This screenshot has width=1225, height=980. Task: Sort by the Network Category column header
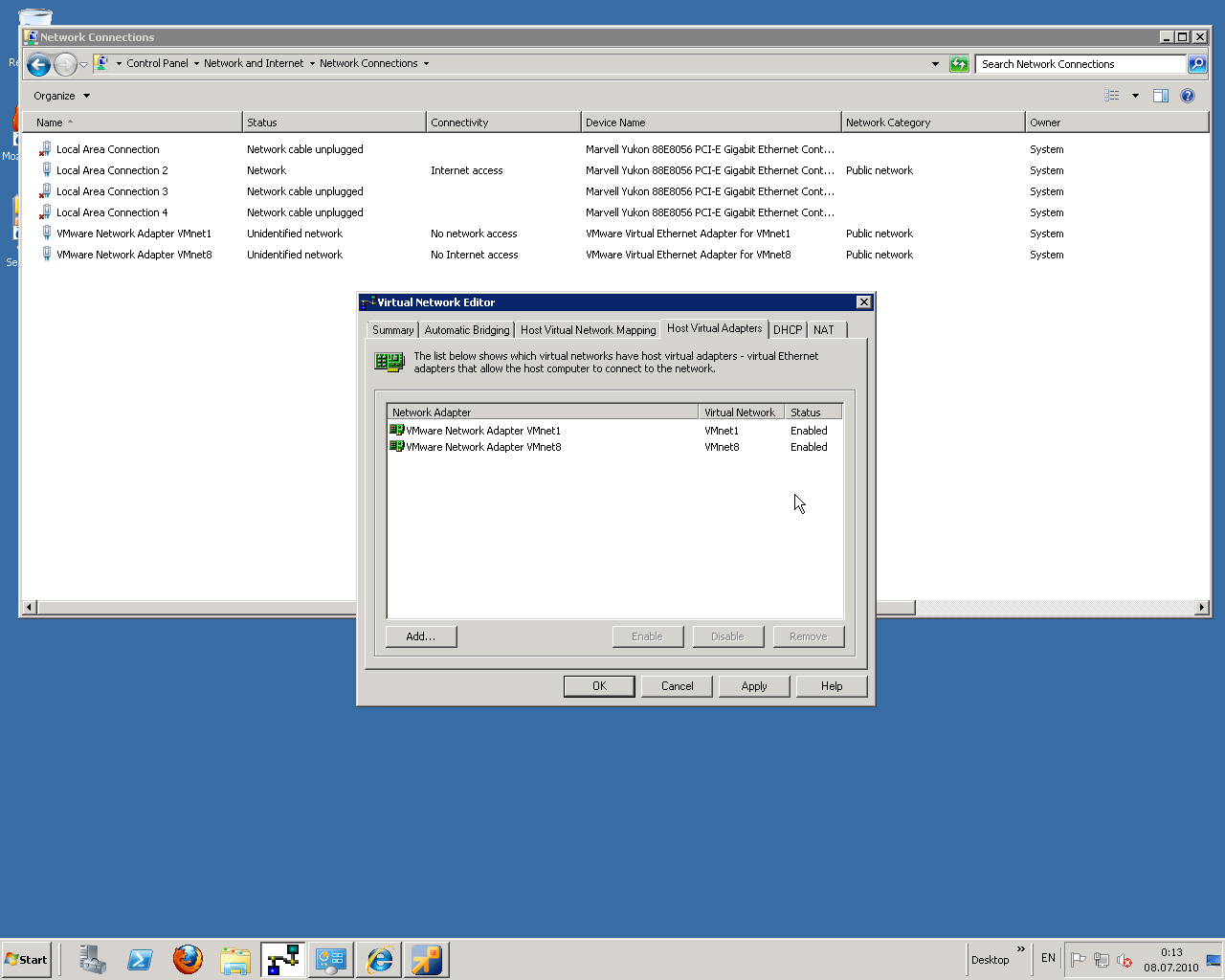point(933,122)
